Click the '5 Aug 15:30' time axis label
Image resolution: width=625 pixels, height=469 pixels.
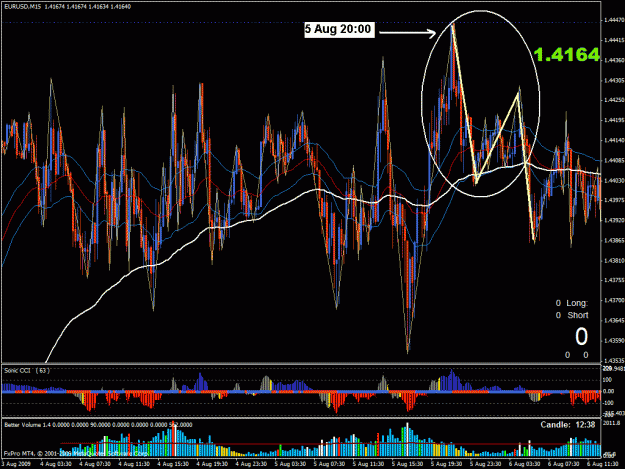pyautogui.click(x=407, y=464)
